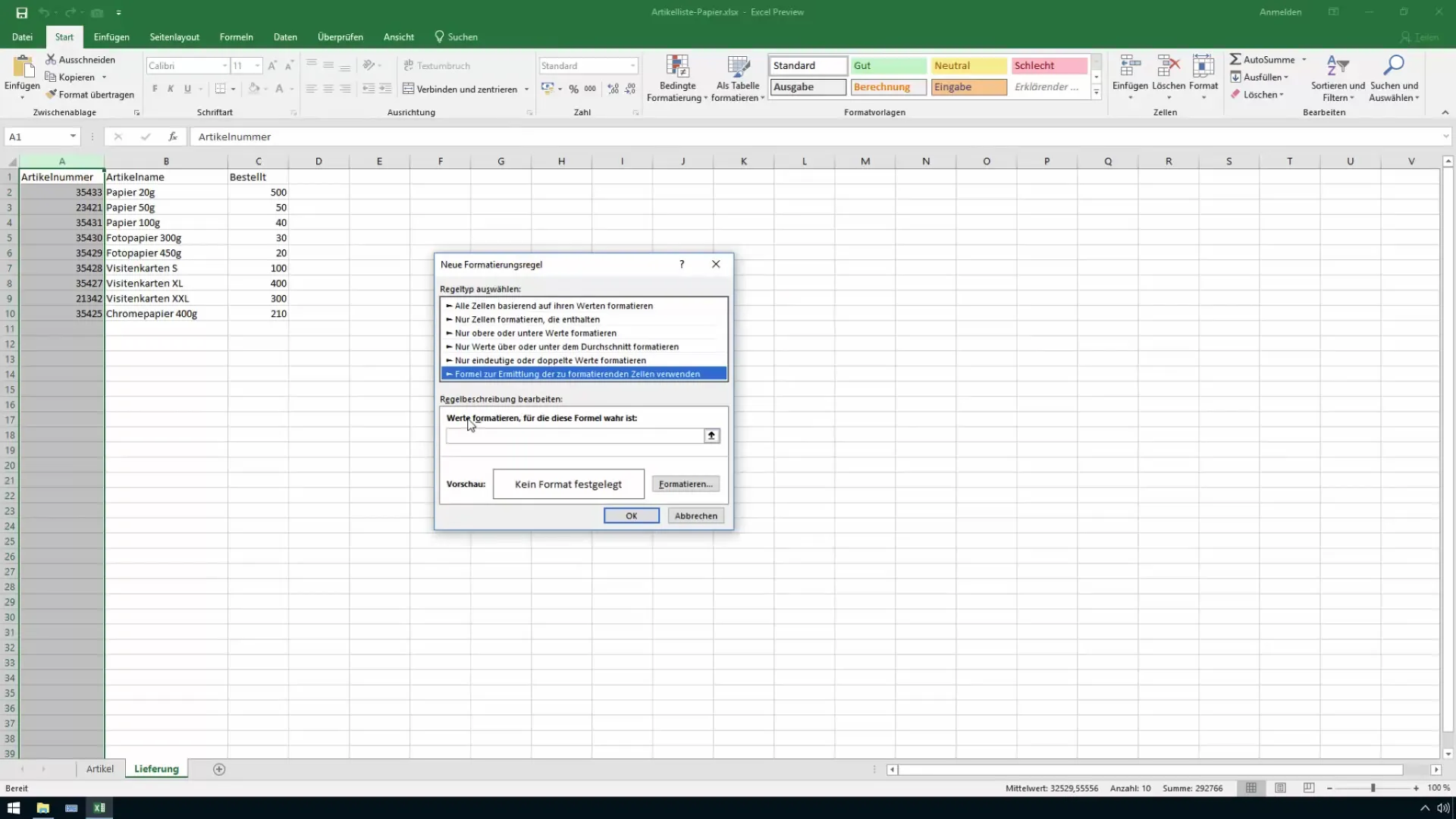Click Einfügen cells icon in Zellen
Viewport: 1456px width, 819px height.
pos(1130,67)
